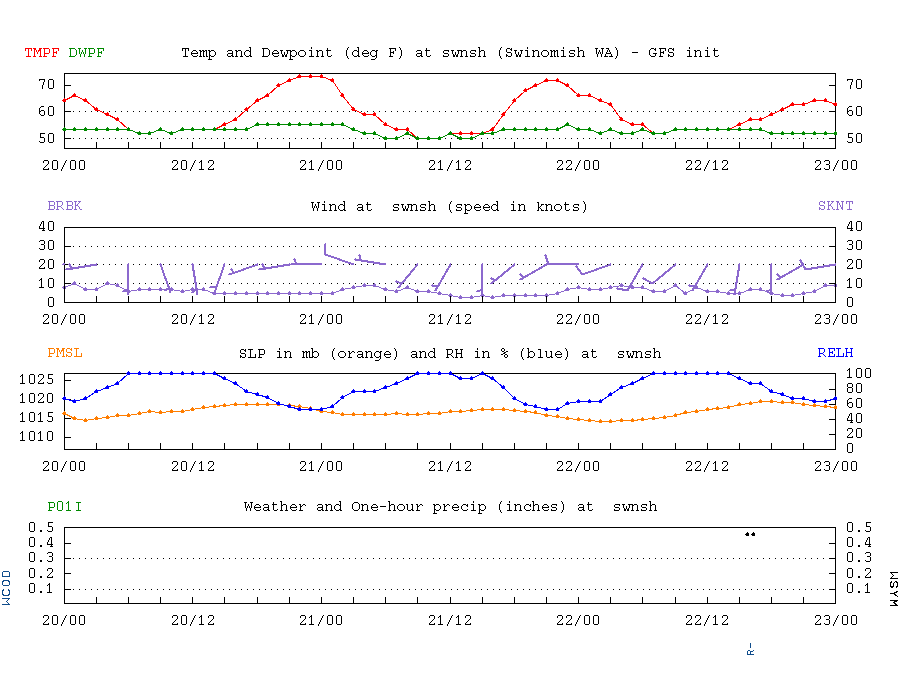Viewport: 900px width, 700px height.
Task: Click 21/00 time label under Temp and Dewpoint chart
Action: point(321,166)
